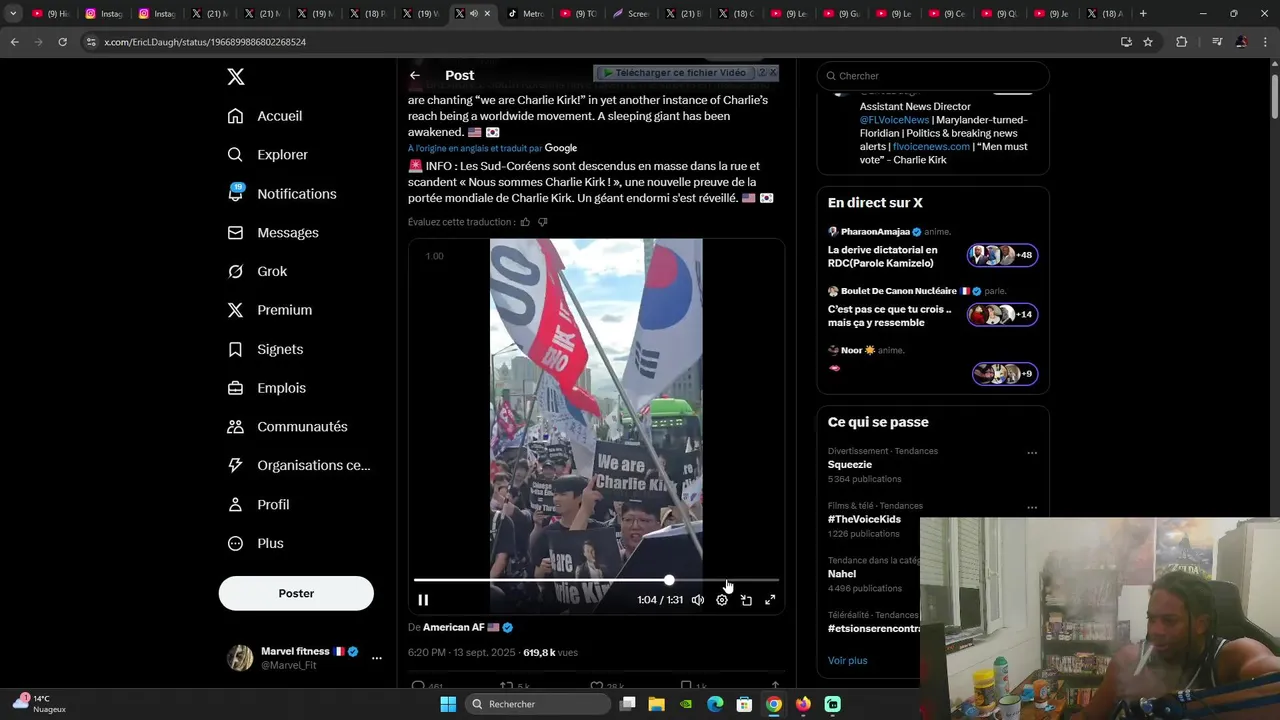Mute audio on the active X tab
Viewport: 1280px width, 720px height.
[473, 14]
